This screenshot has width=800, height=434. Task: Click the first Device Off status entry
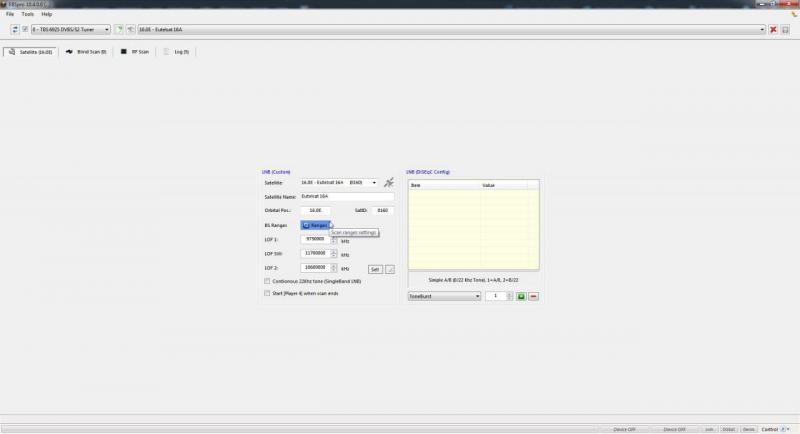coord(624,430)
